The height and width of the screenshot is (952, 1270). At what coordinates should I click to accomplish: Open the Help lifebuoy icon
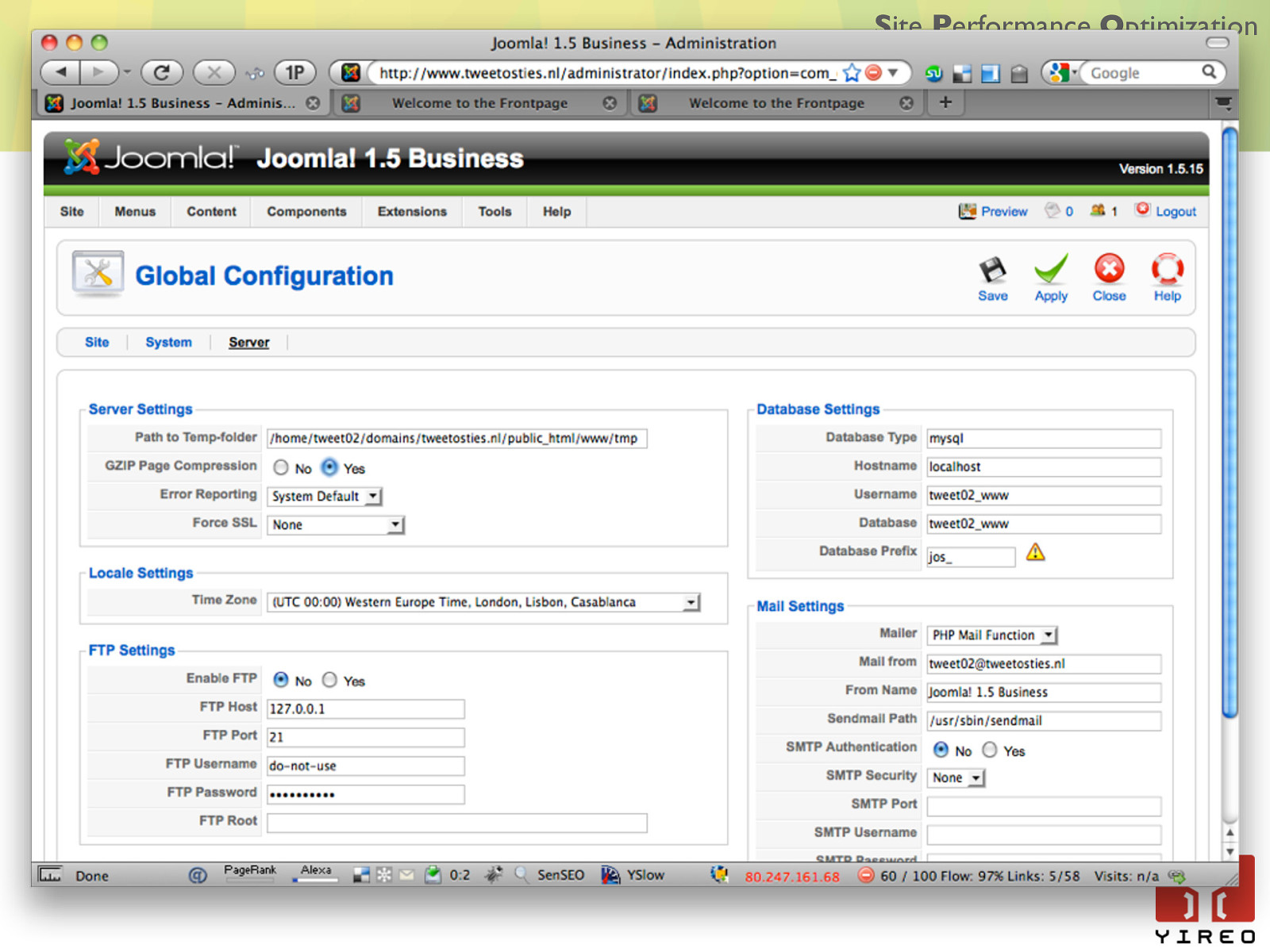(x=1167, y=269)
